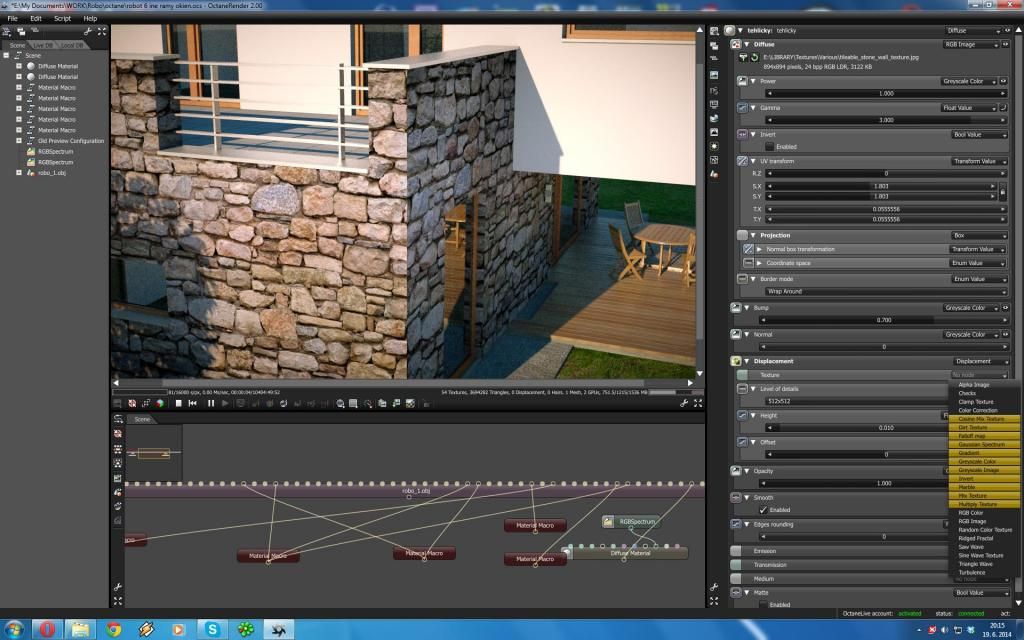The height and width of the screenshot is (640, 1024).
Task: Stop the render with the stop button
Action: click(x=178, y=404)
